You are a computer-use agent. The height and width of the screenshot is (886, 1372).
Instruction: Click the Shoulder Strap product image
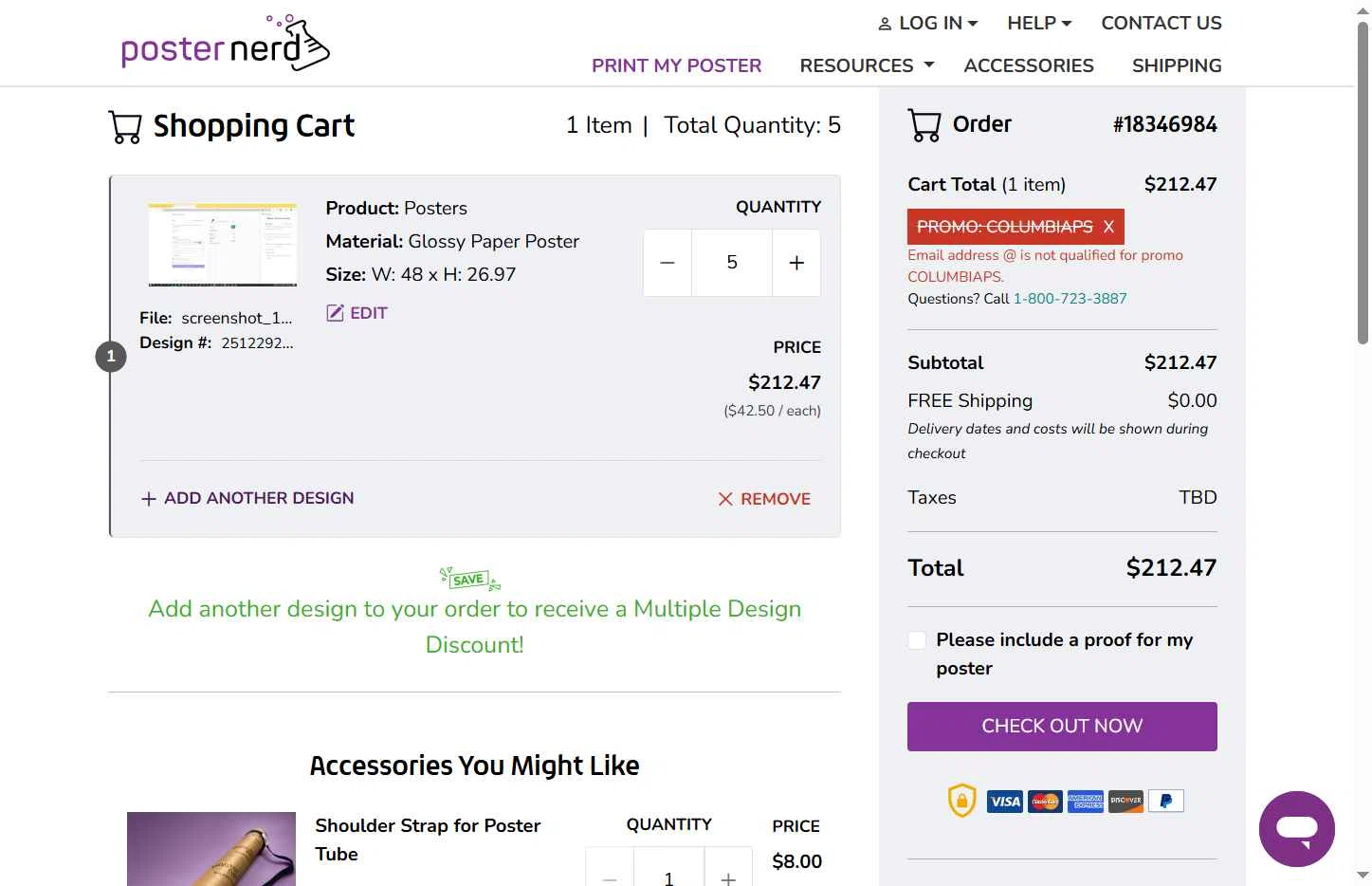pyautogui.click(x=211, y=849)
